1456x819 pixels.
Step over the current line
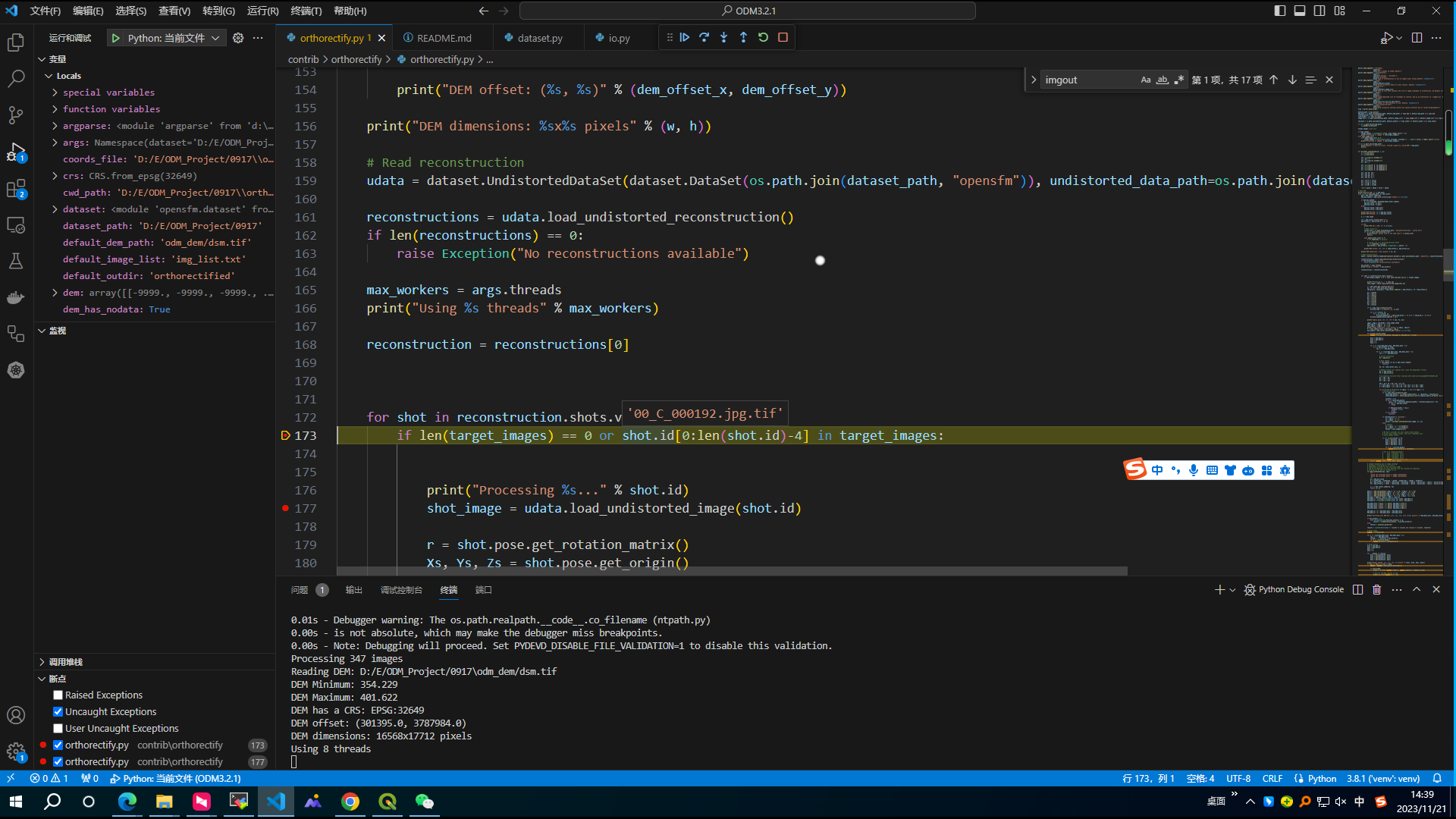tap(704, 37)
